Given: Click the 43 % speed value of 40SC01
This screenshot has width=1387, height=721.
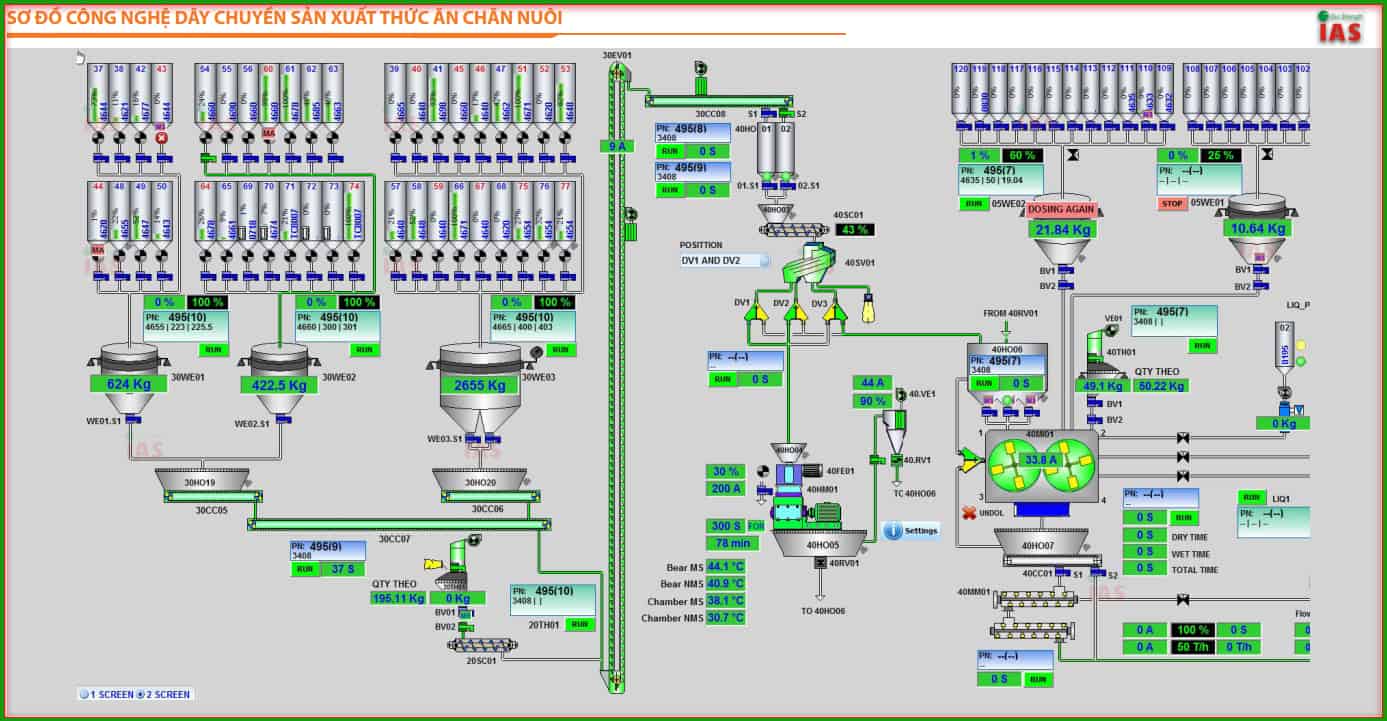Looking at the screenshot, I should [855, 230].
